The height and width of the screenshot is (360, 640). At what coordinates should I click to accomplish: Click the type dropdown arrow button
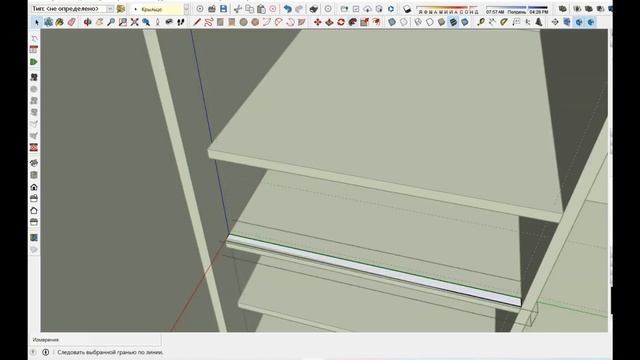[110, 9]
